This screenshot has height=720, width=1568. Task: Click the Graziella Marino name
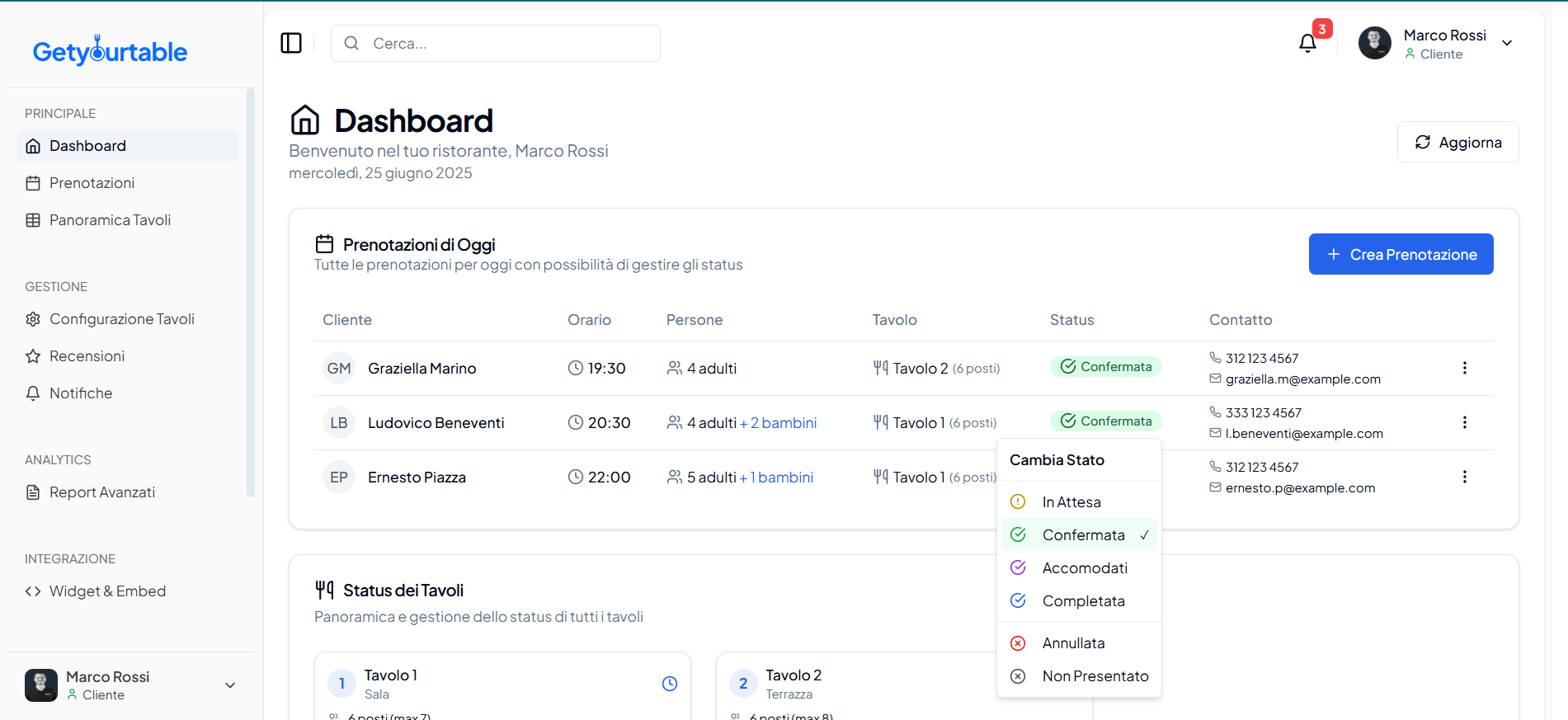(x=421, y=368)
